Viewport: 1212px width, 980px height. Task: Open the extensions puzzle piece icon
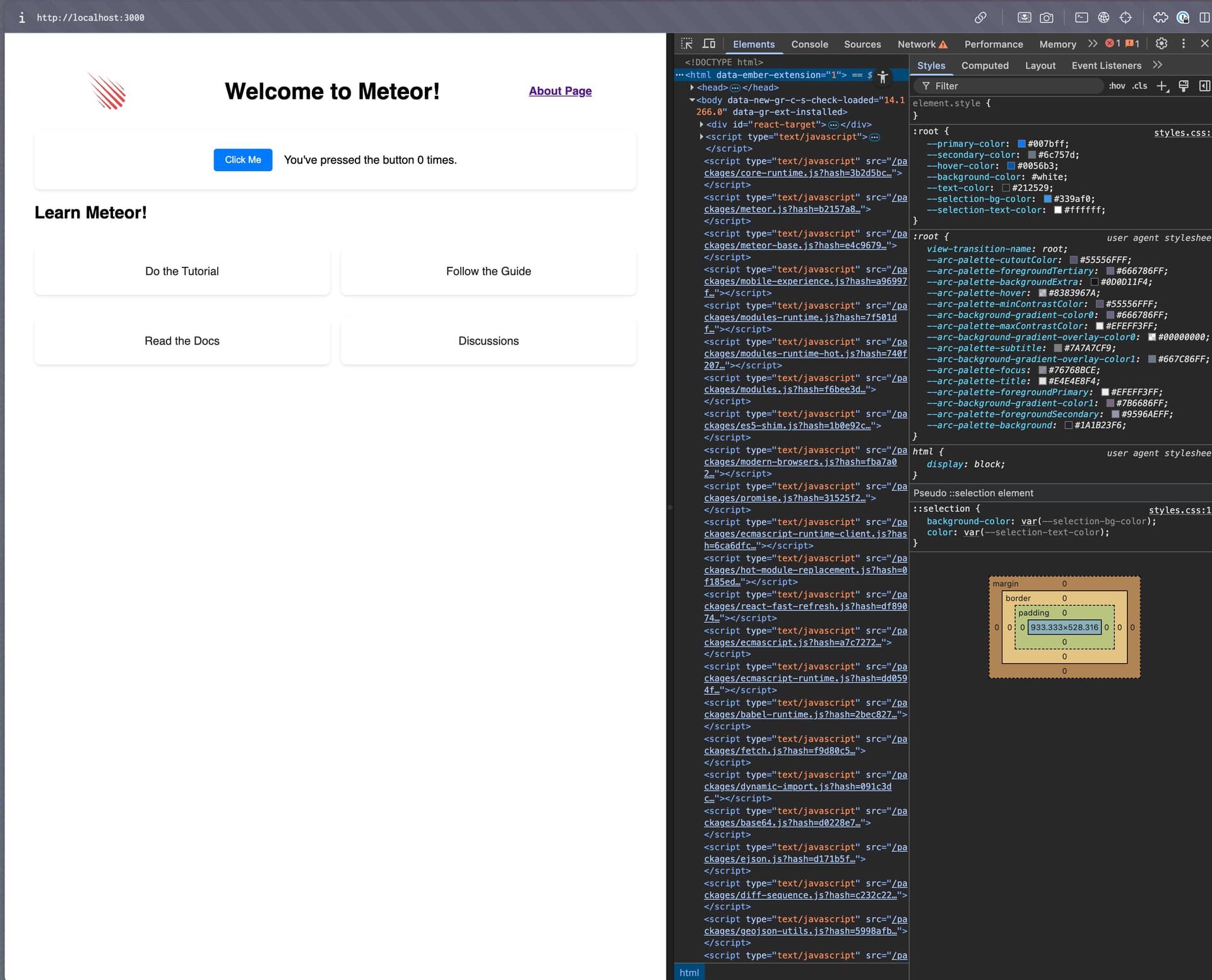click(x=1160, y=18)
